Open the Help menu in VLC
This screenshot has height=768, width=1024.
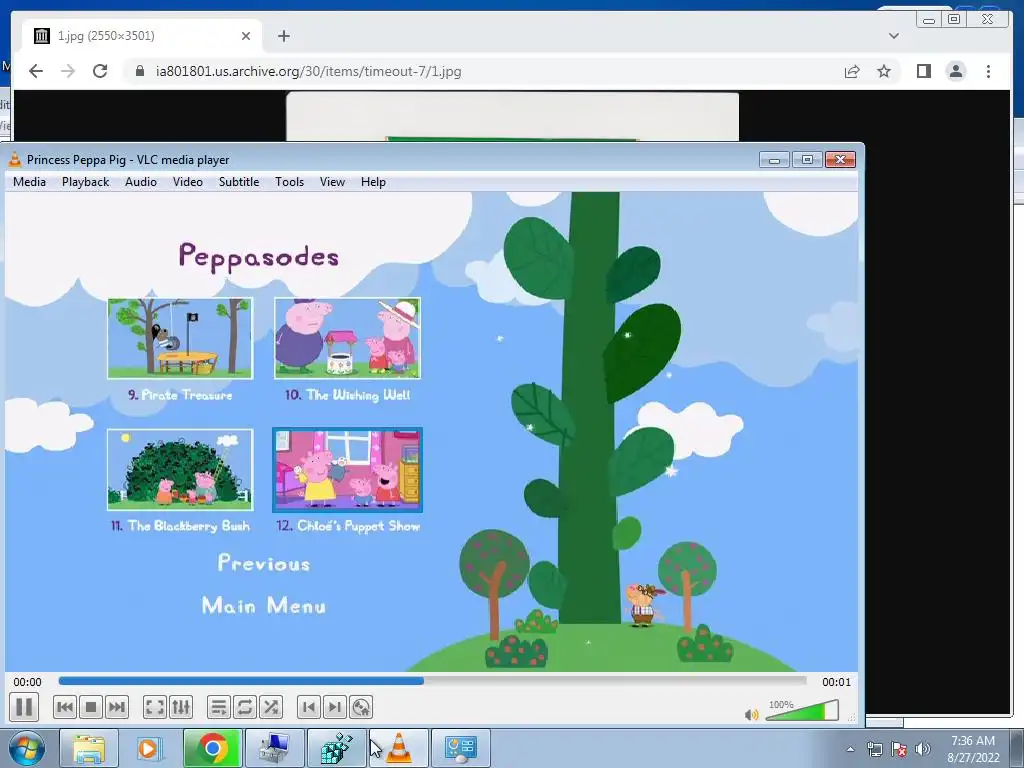click(x=374, y=182)
